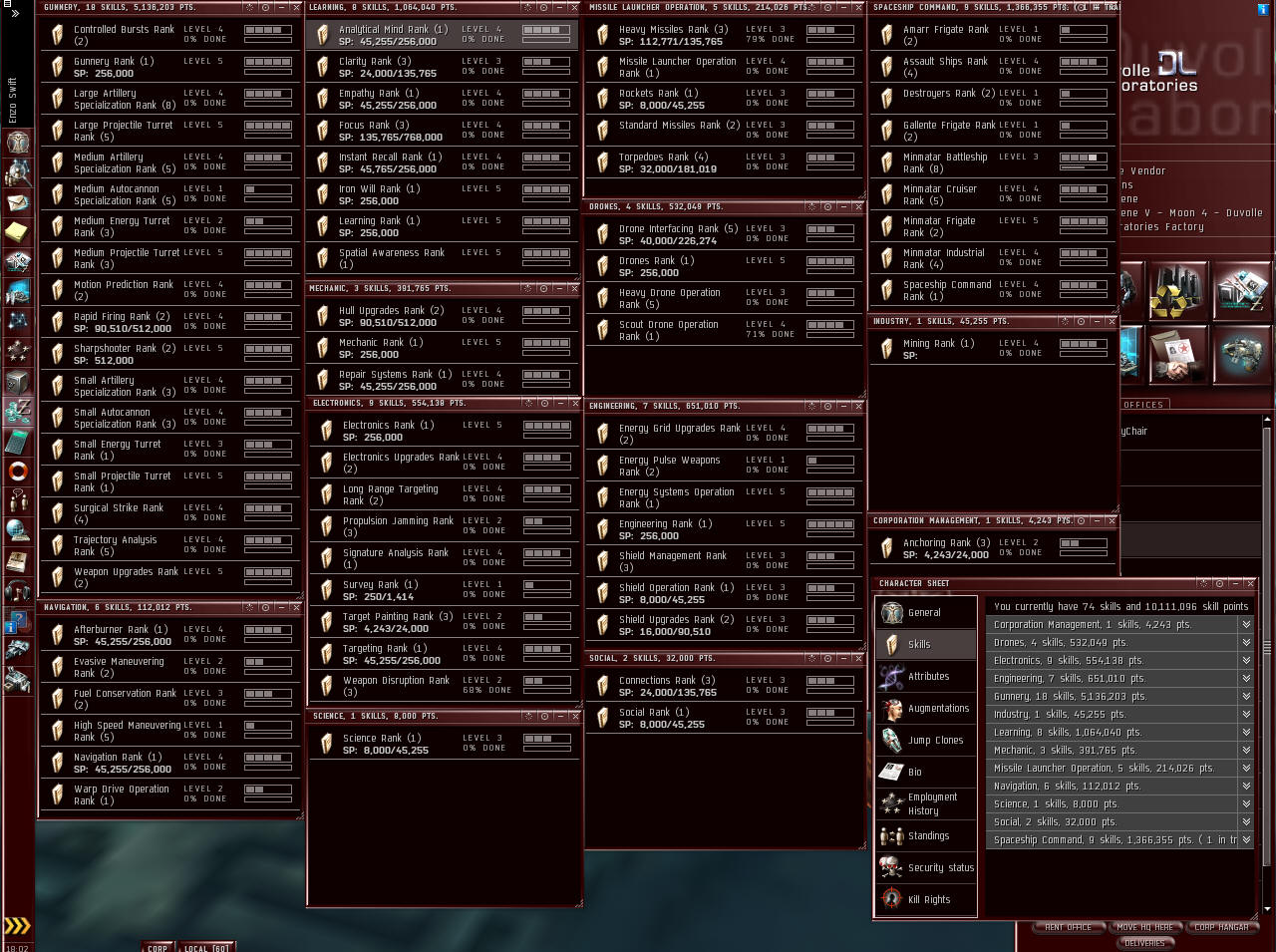Pin the Mechanic skills window

544,288
